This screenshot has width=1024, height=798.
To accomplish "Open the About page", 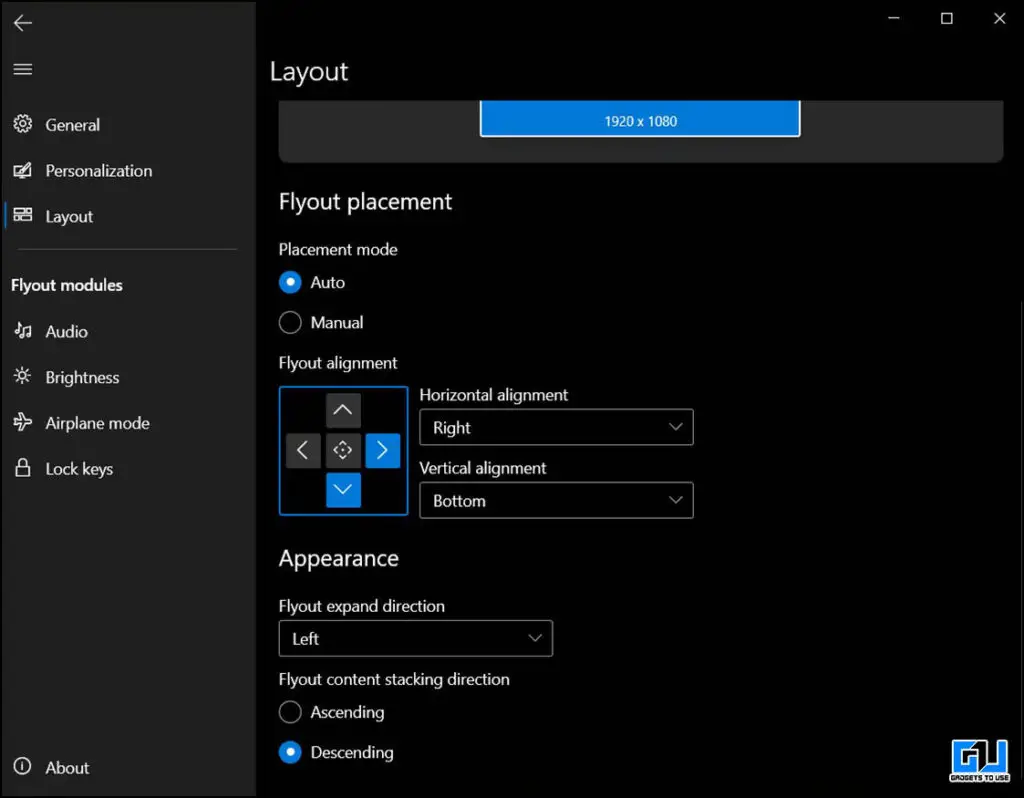I will (66, 767).
